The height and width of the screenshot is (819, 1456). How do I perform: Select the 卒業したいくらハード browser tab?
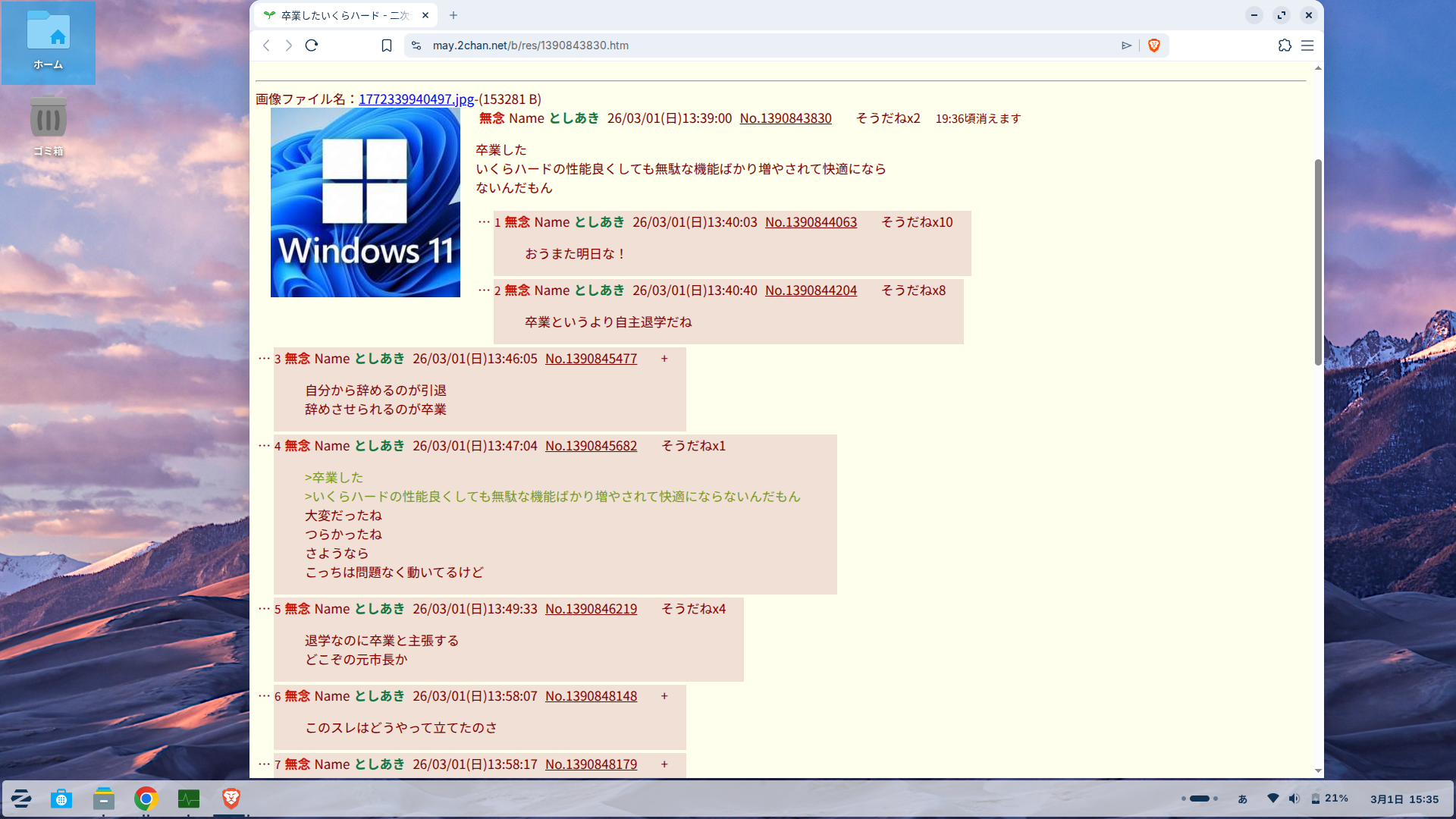pos(345,15)
